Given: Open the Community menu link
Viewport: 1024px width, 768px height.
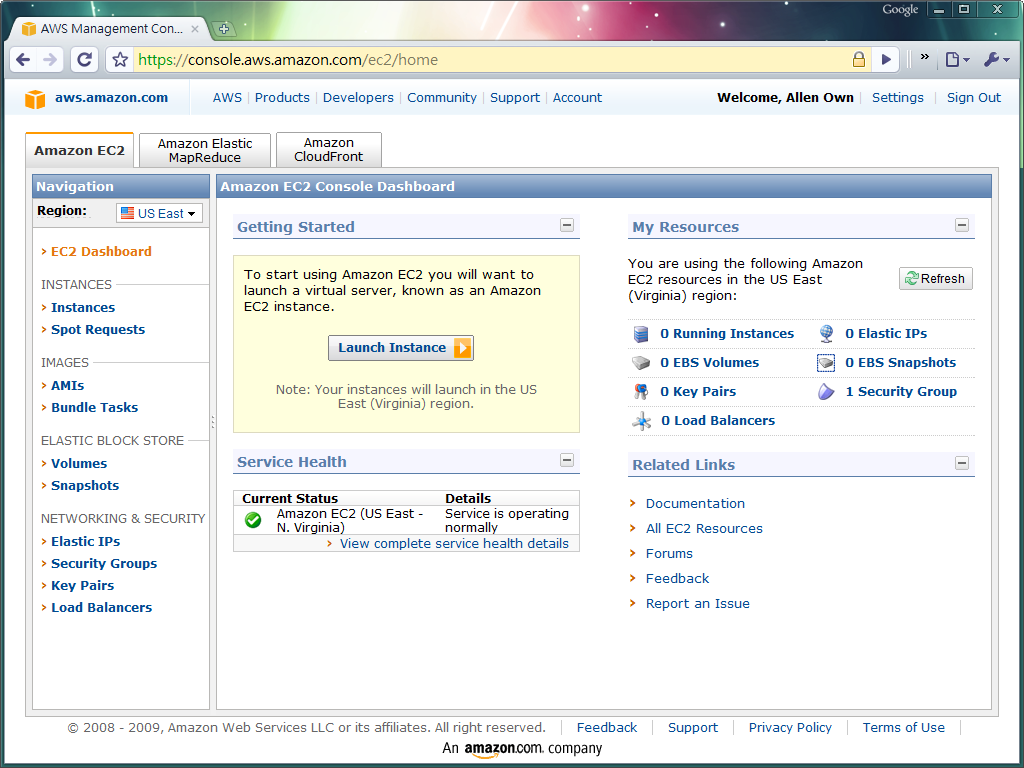Looking at the screenshot, I should [442, 98].
